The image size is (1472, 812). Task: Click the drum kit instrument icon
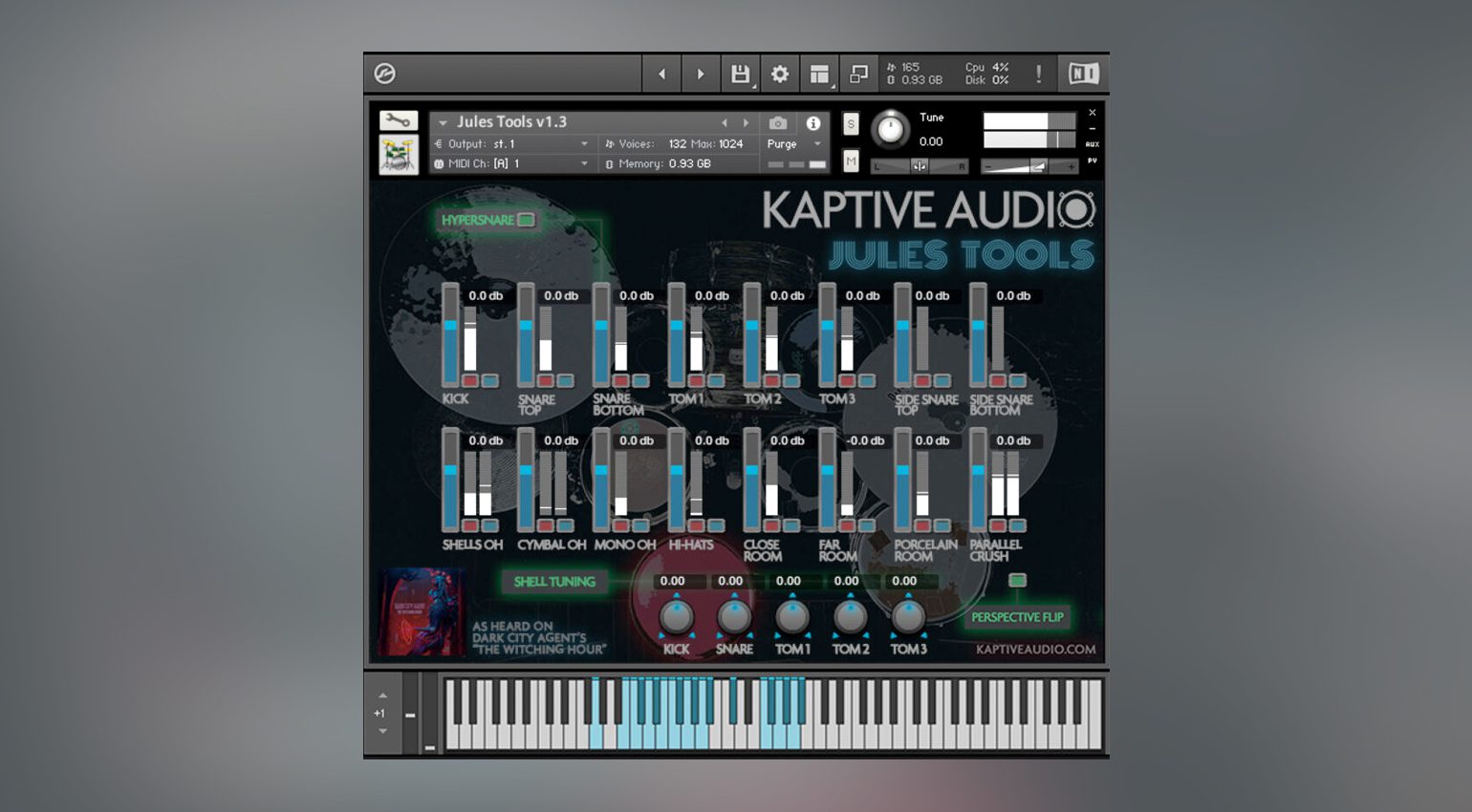pyautogui.click(x=399, y=155)
